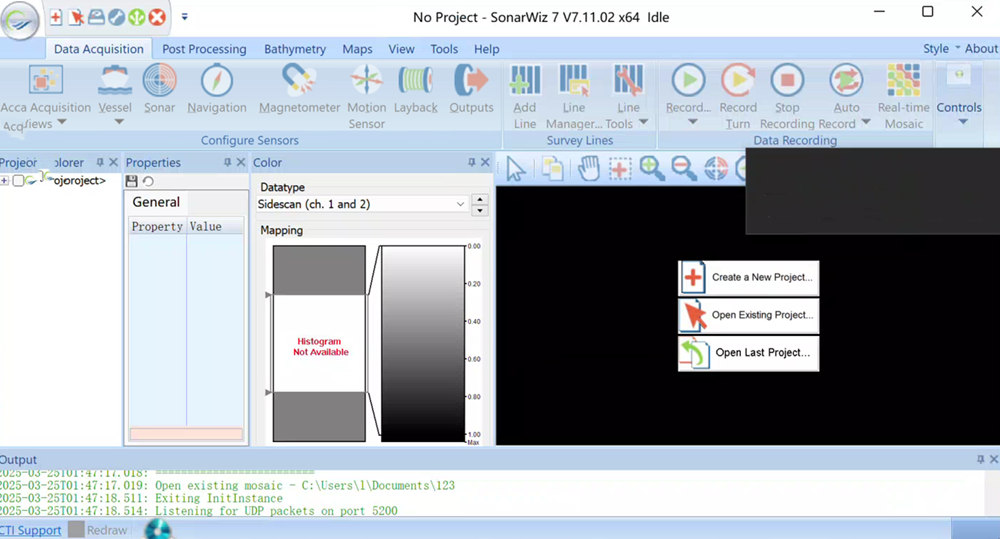Click the save icon in Properties panel
This screenshot has height=539, width=1000.
pos(132,181)
